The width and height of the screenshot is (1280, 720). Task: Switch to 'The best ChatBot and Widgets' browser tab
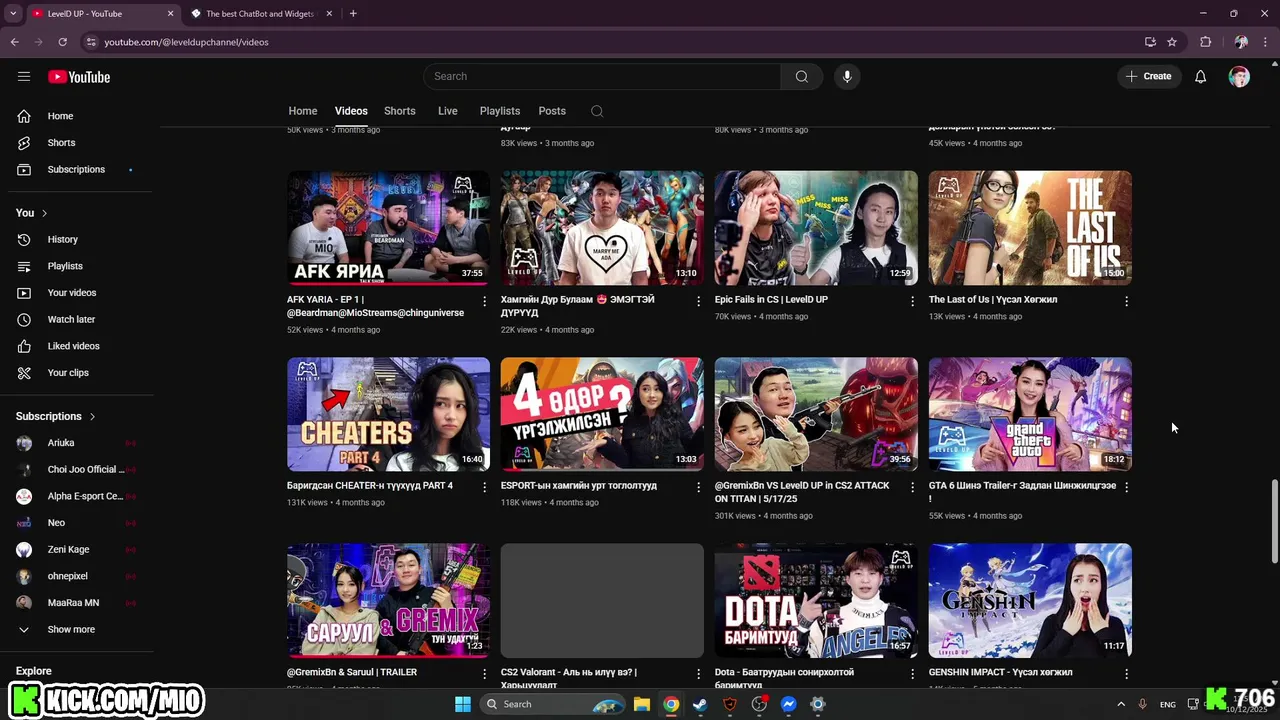coord(260,14)
